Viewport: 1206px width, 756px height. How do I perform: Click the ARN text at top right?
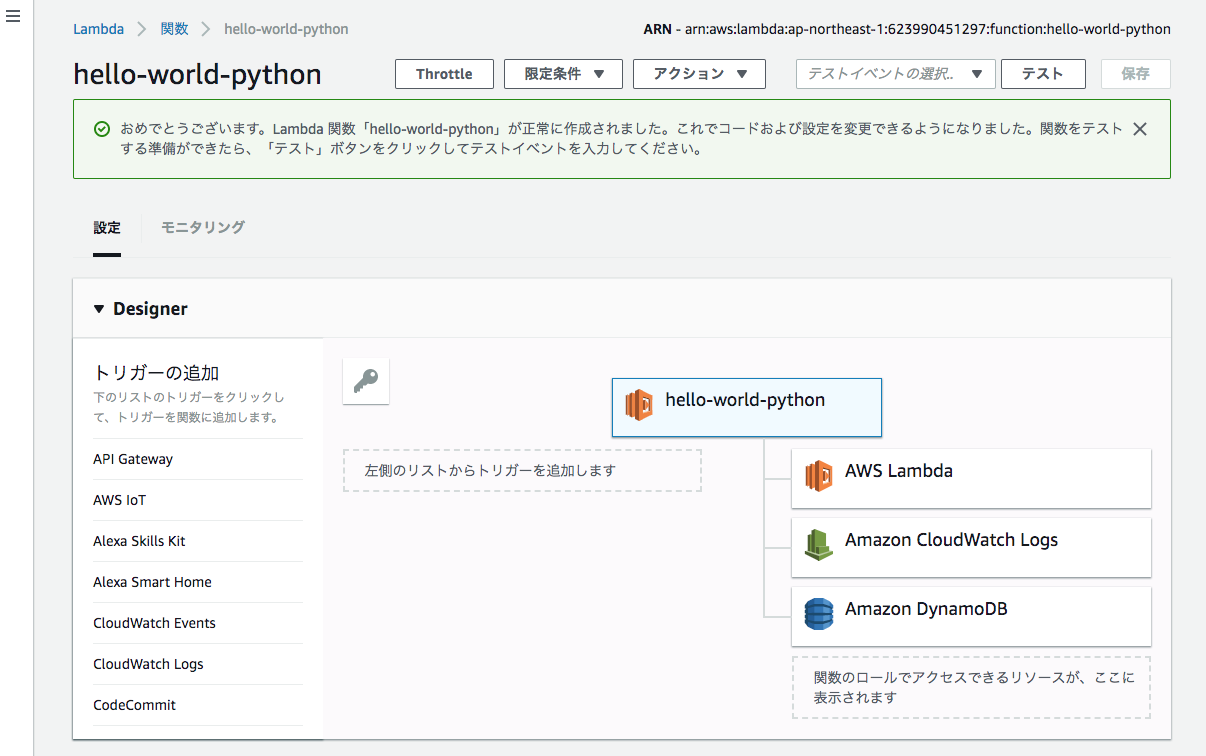click(907, 29)
